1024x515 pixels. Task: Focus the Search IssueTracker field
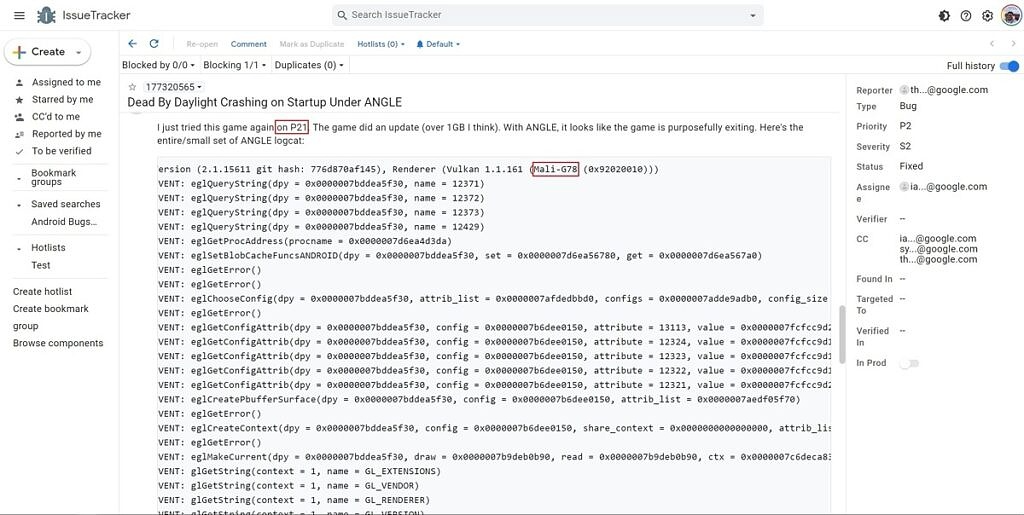pyautogui.click(x=547, y=15)
